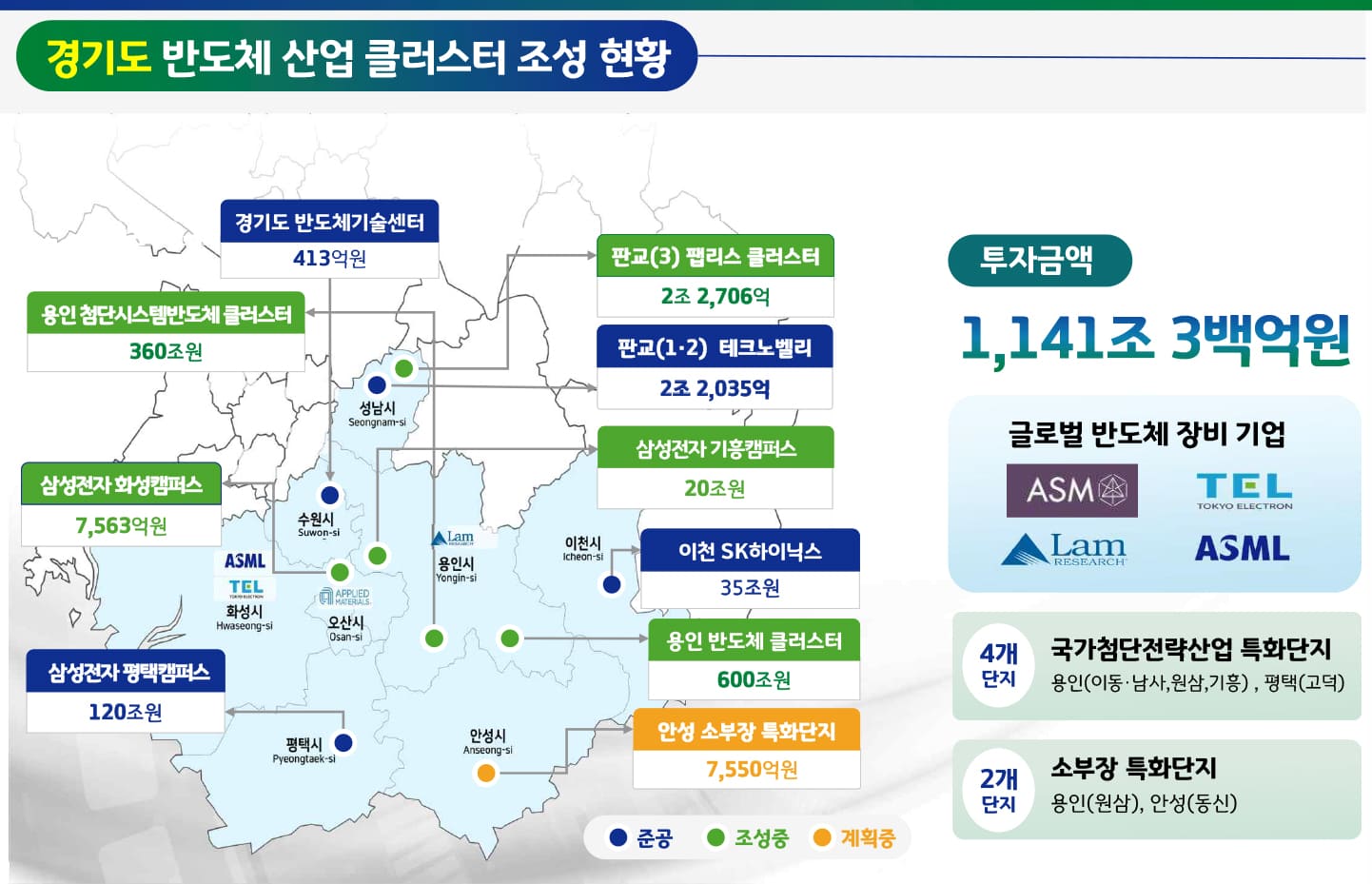This screenshot has width=1372, height=884.
Task: Click the 용인 첨단시스템반도체 클러스터 label
Action: click(167, 313)
